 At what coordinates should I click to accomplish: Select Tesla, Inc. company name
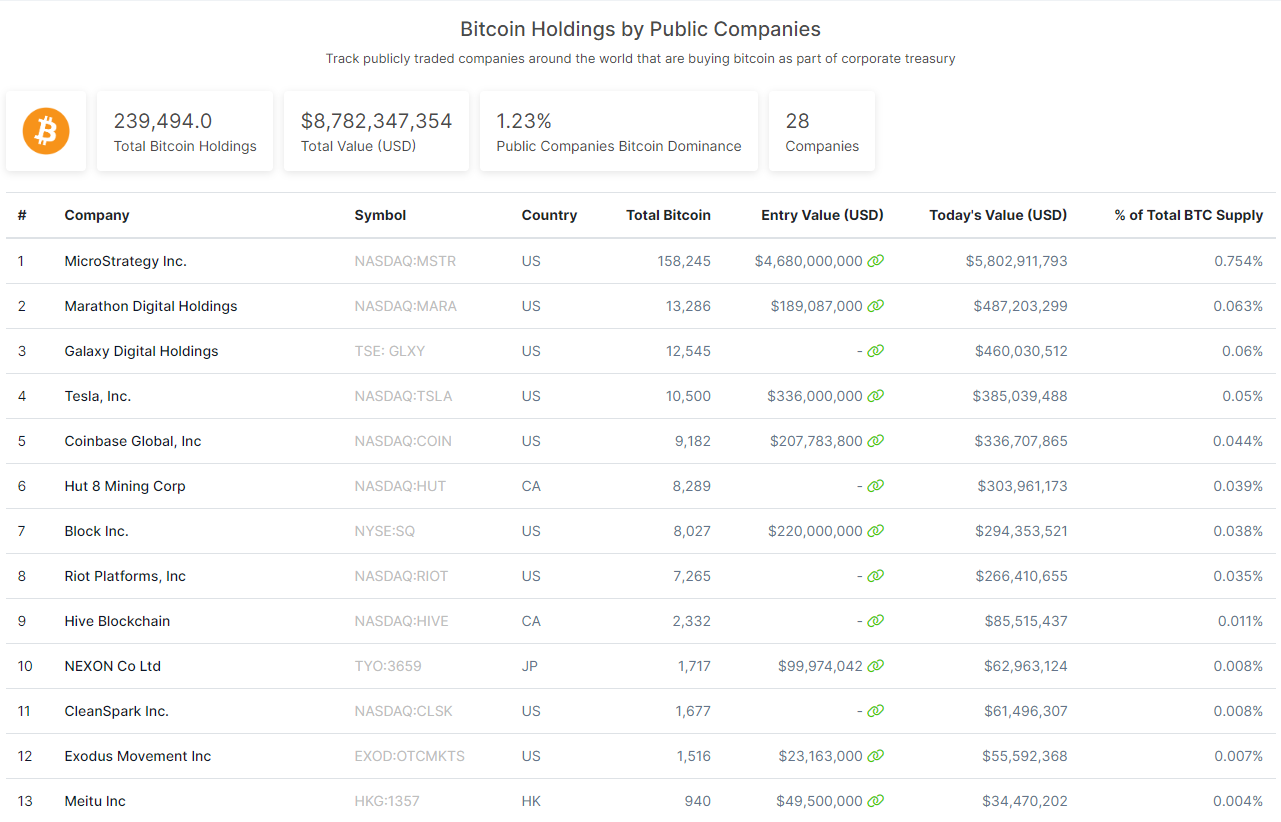click(x=97, y=396)
